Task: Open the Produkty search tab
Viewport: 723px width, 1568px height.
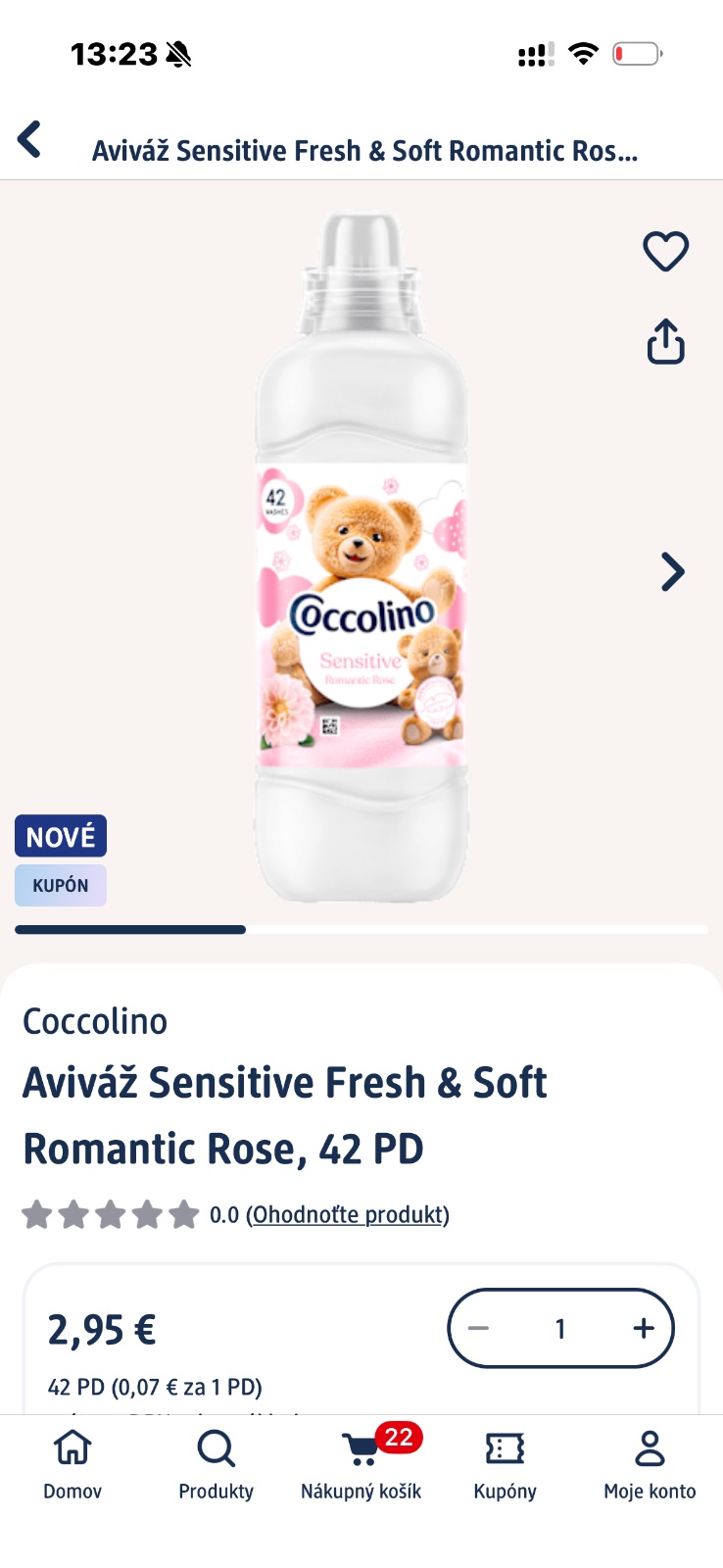Action: pos(216,1463)
